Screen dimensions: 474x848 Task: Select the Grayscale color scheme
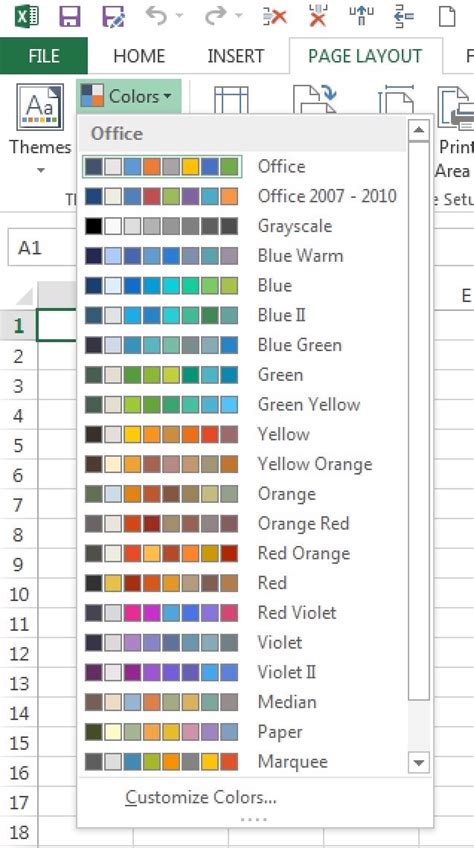tap(242, 226)
